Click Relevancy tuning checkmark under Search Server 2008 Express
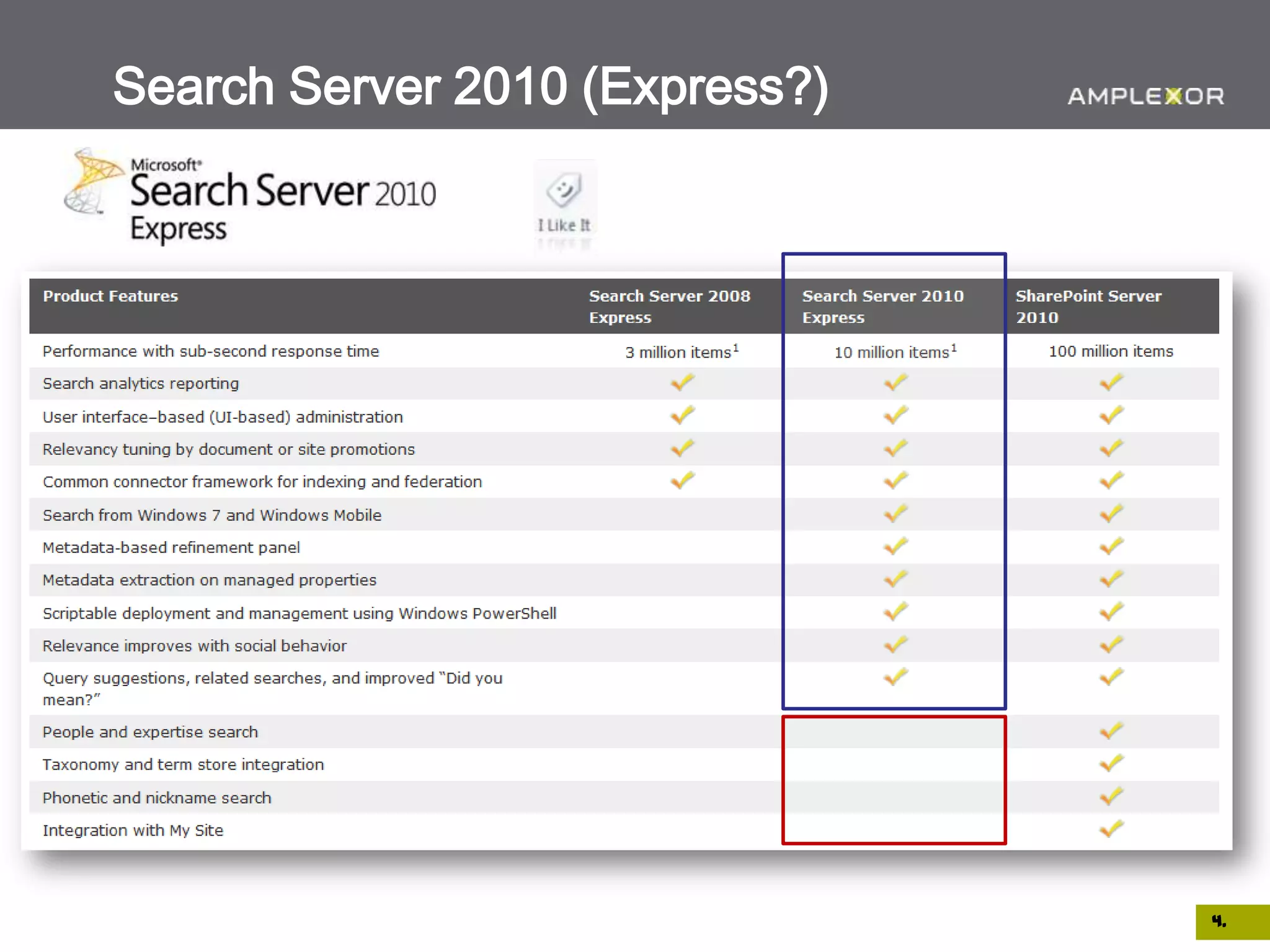This screenshot has width=1270, height=952. (x=682, y=447)
